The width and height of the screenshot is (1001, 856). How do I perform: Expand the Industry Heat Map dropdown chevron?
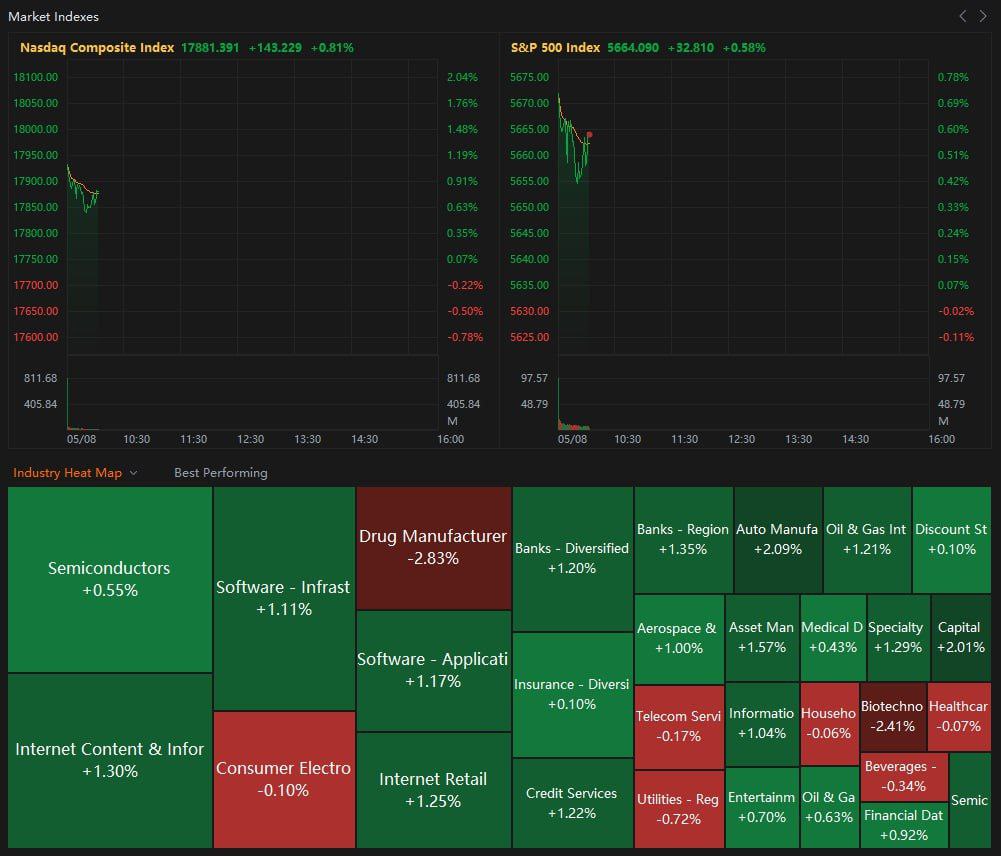tap(133, 473)
